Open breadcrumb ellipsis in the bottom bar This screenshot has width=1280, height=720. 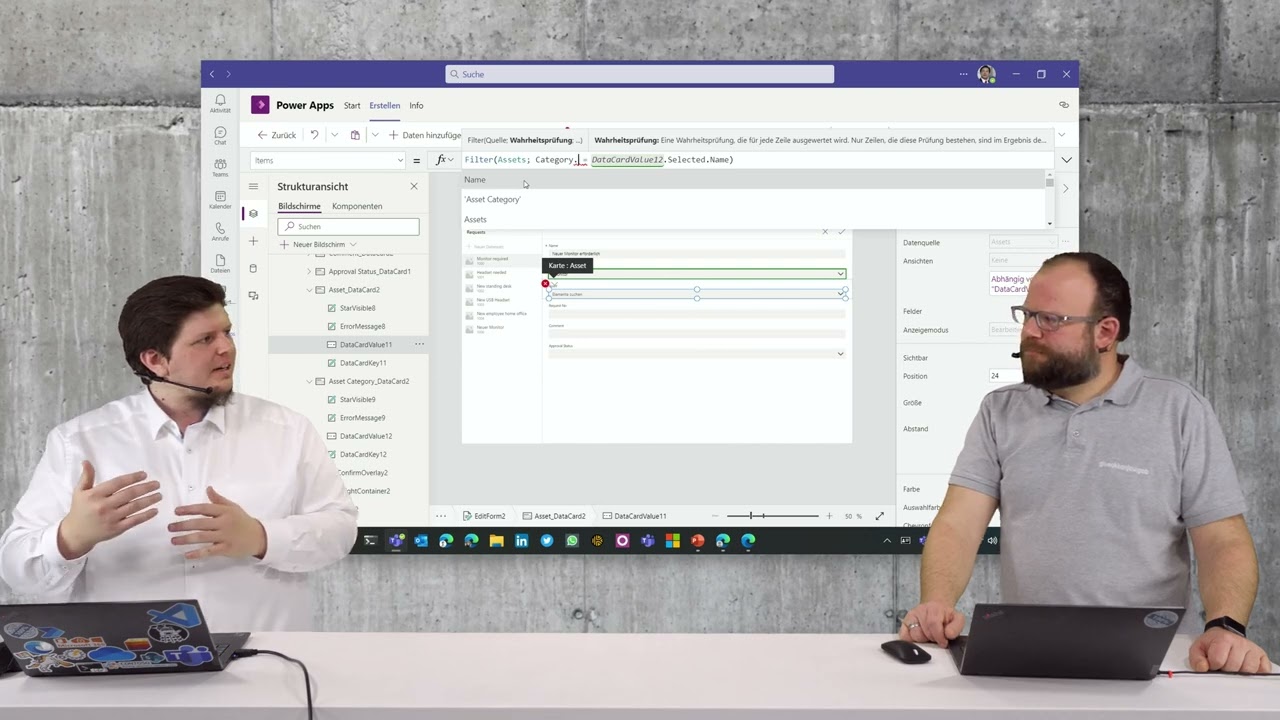point(441,516)
